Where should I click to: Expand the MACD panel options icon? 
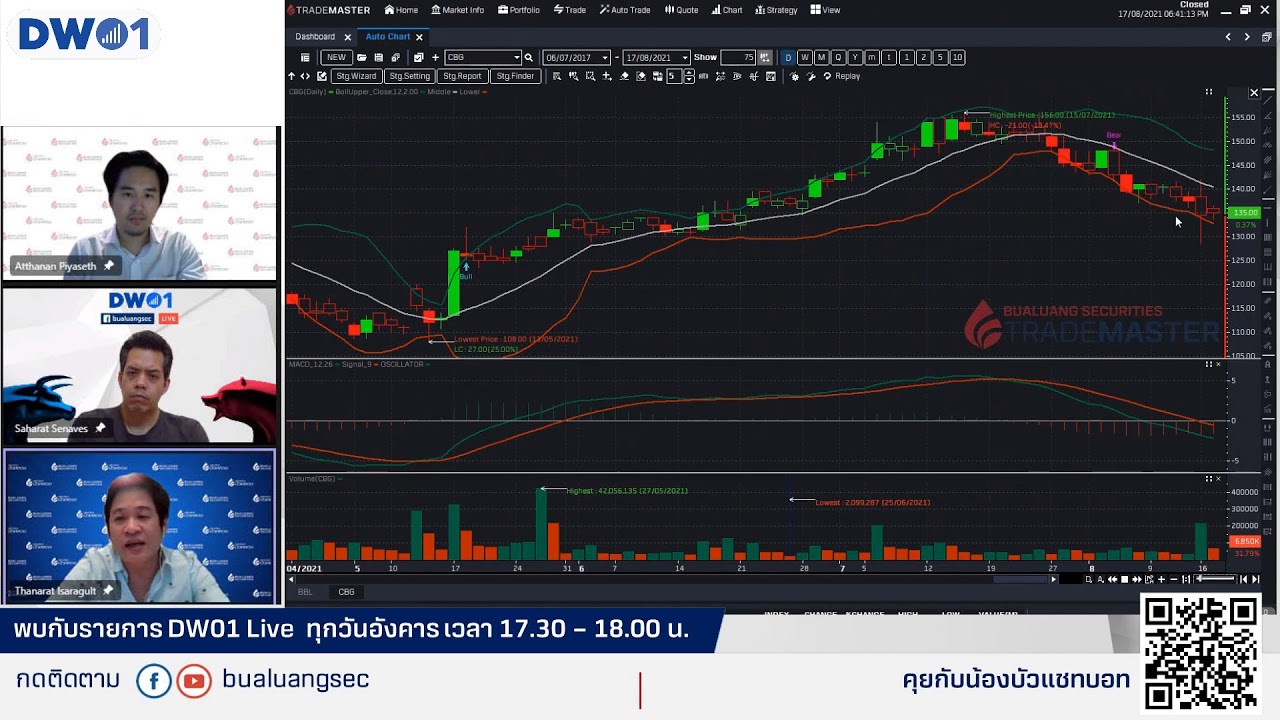pos(1208,364)
